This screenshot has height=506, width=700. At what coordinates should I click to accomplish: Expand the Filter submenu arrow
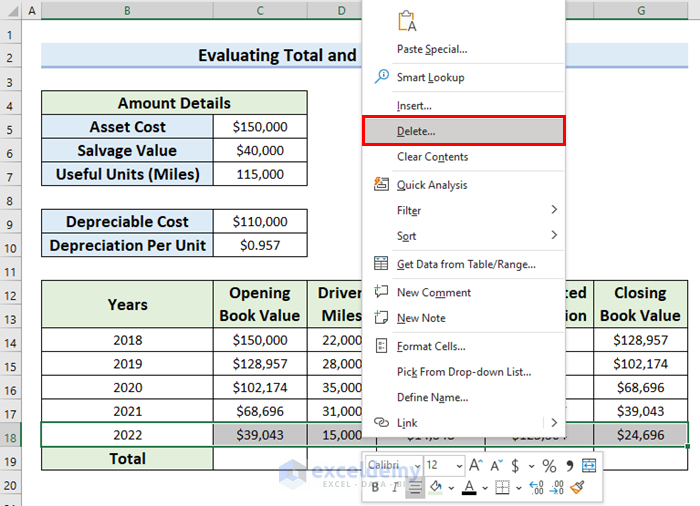click(x=553, y=210)
